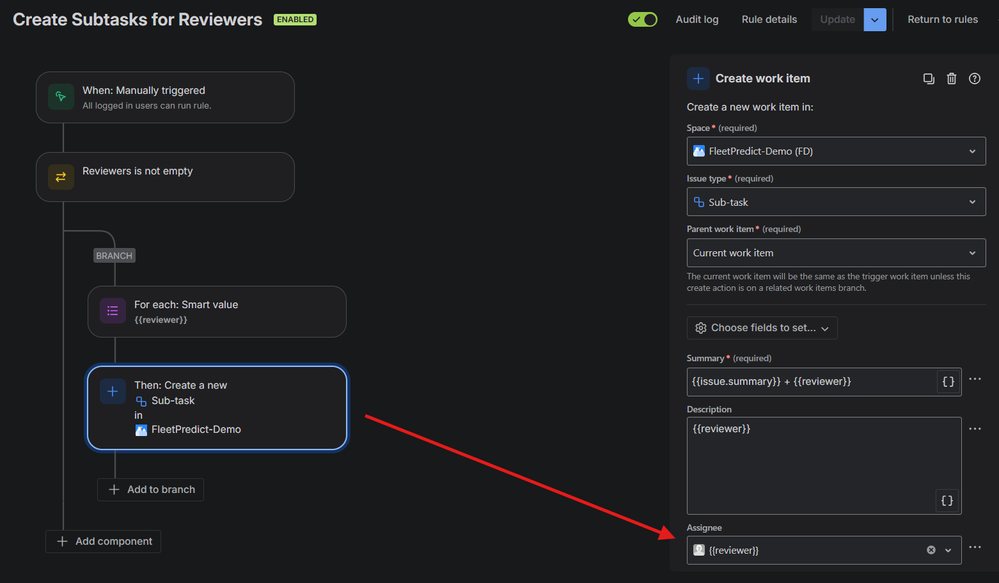Duplicate the Create work item component
The image size is (999, 583).
(x=929, y=78)
